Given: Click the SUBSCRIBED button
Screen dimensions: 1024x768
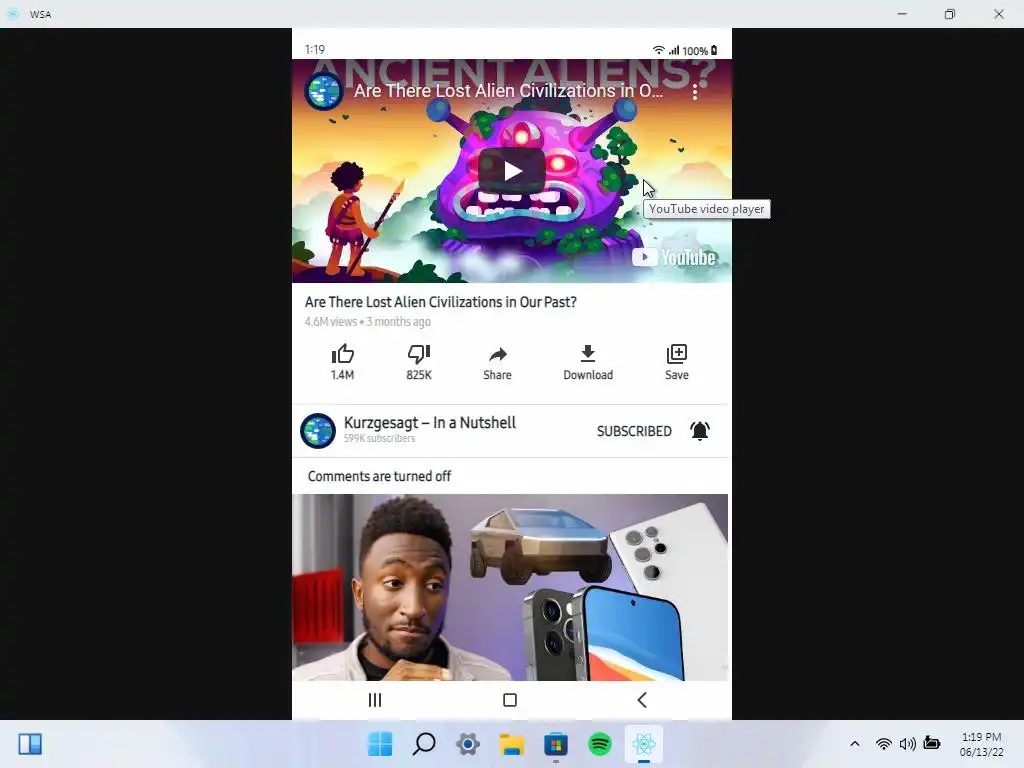Looking at the screenshot, I should [634, 431].
